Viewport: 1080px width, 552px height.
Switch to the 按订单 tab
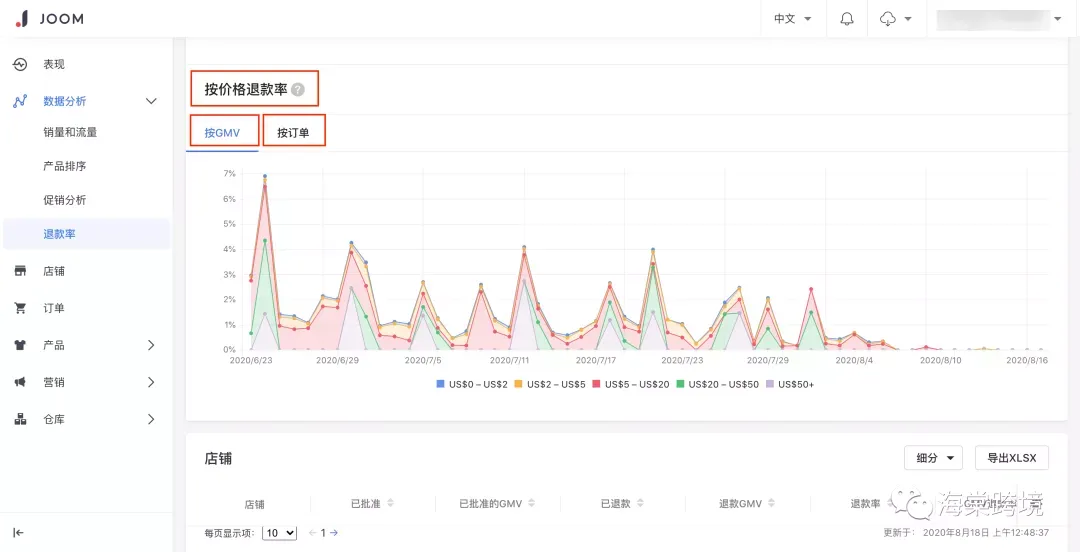tap(293, 133)
